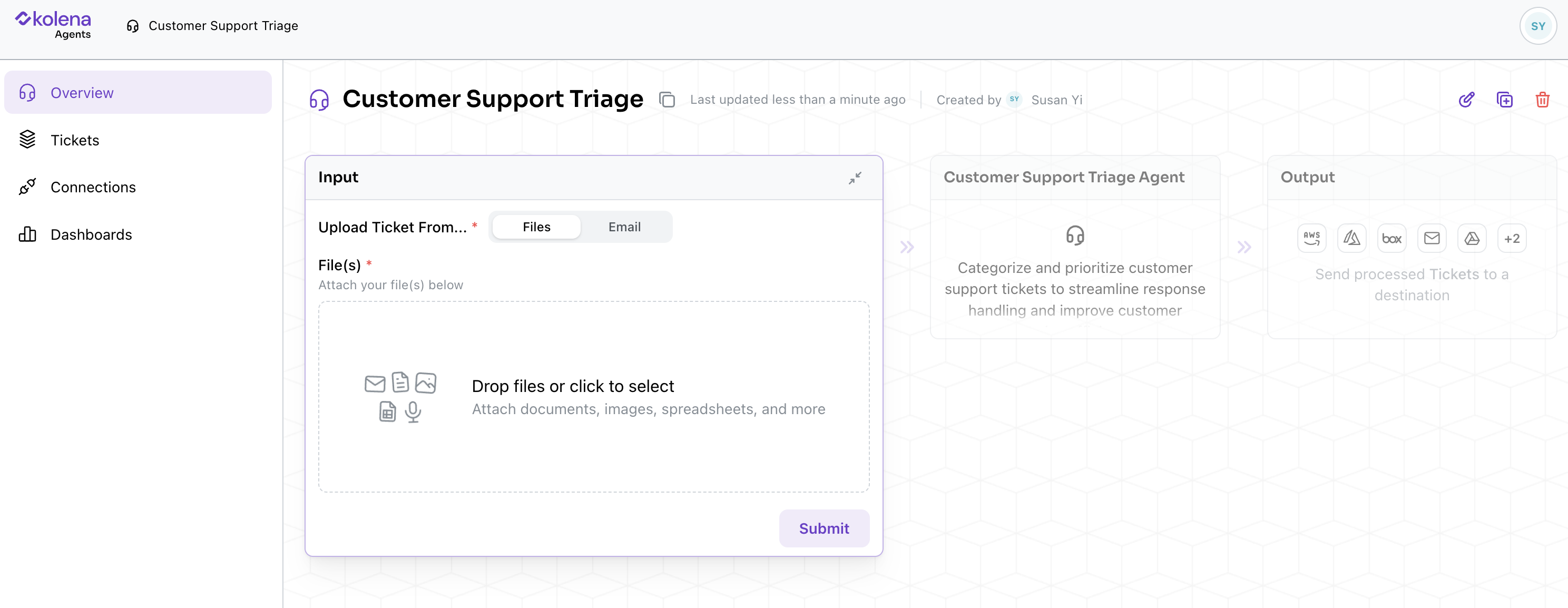Click the AWS output destination icon
This screenshot has width=1568, height=608.
pyautogui.click(x=1311, y=239)
